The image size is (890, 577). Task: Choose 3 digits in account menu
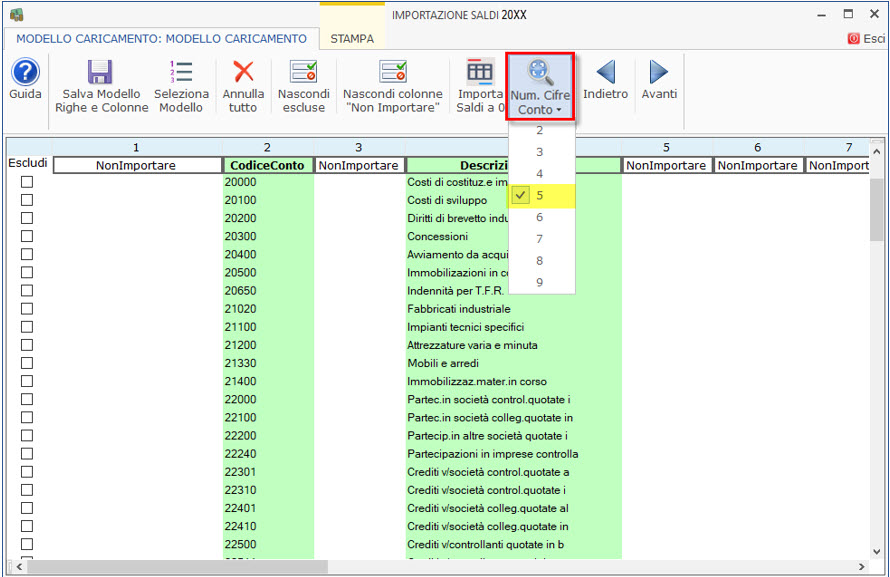(541, 152)
